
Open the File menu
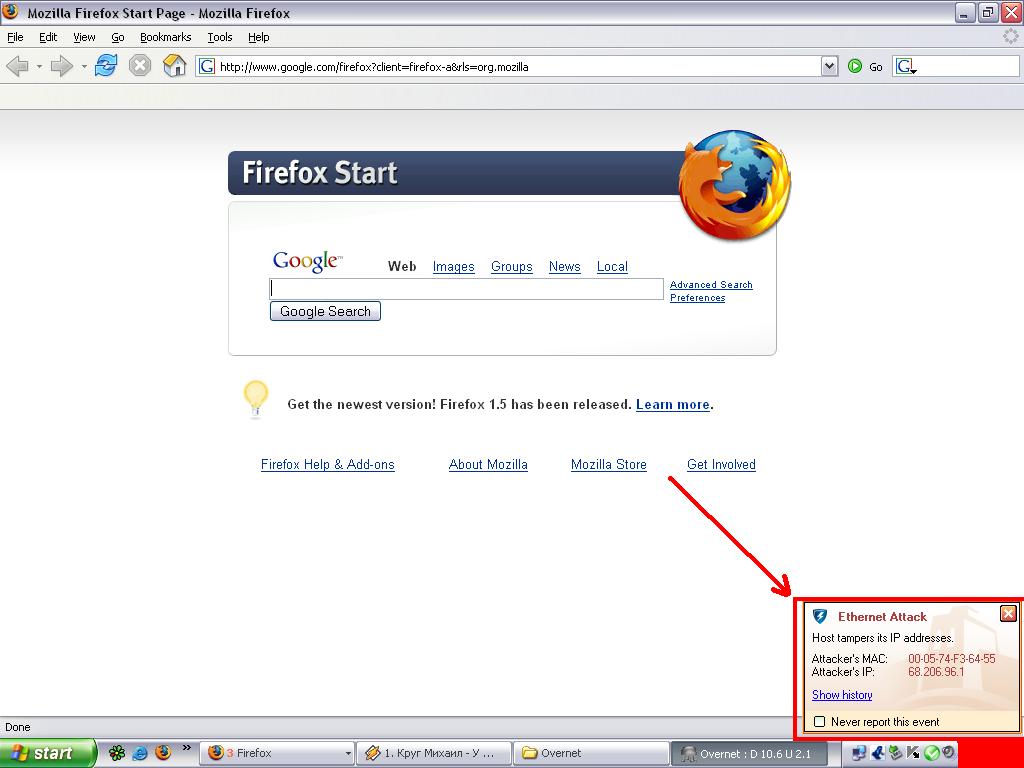coord(15,37)
